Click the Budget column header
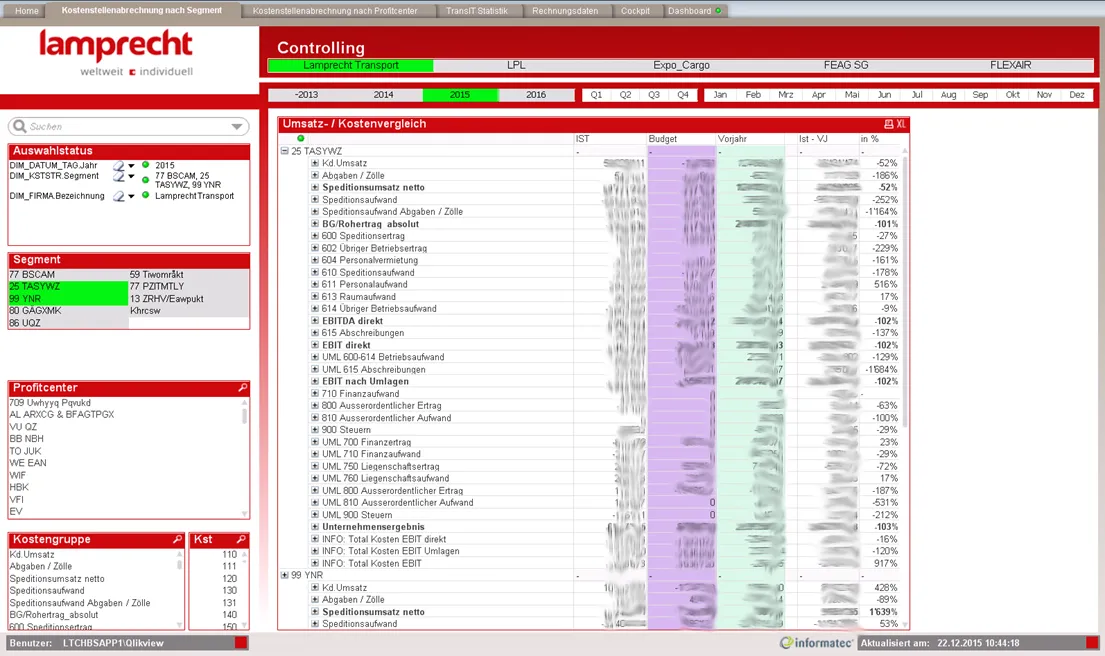The height and width of the screenshot is (656, 1105). 681,139
